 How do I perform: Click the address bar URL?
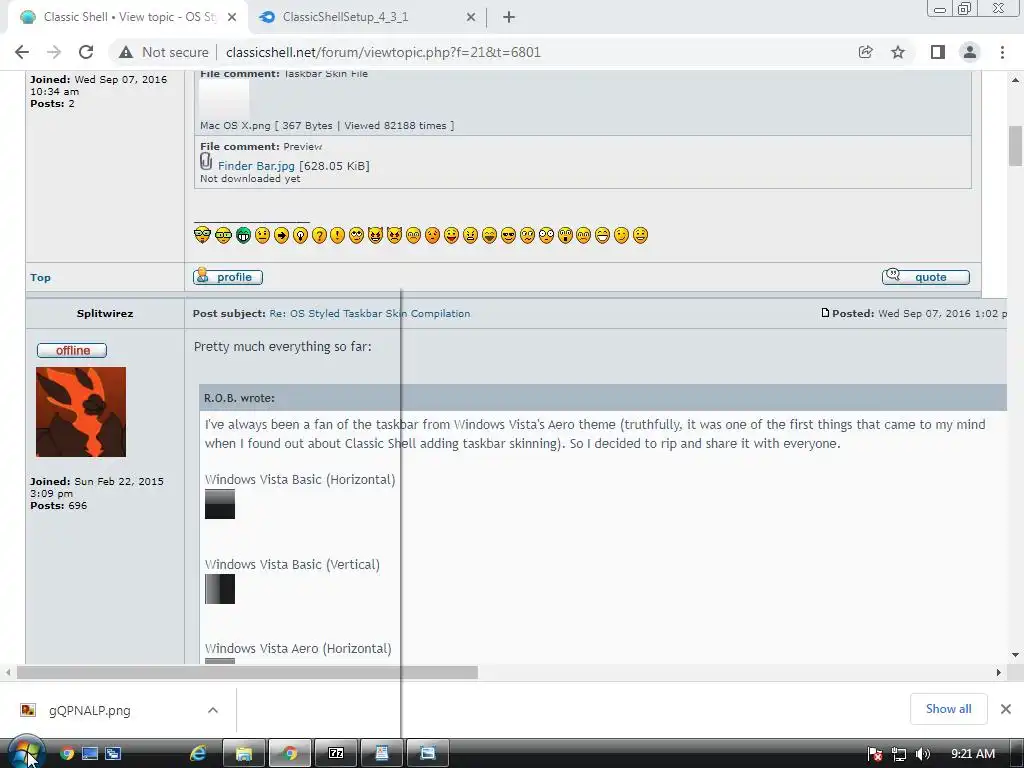(x=383, y=52)
